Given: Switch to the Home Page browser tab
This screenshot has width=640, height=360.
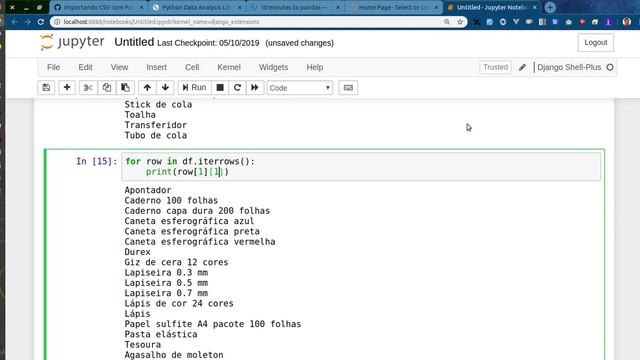Looking at the screenshot, I should (x=392, y=7).
